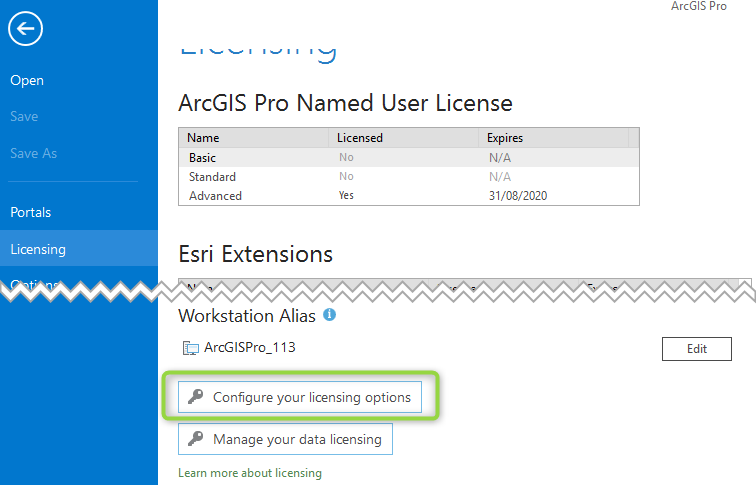Open the Open menu item
This screenshot has height=485, width=756.
click(27, 81)
